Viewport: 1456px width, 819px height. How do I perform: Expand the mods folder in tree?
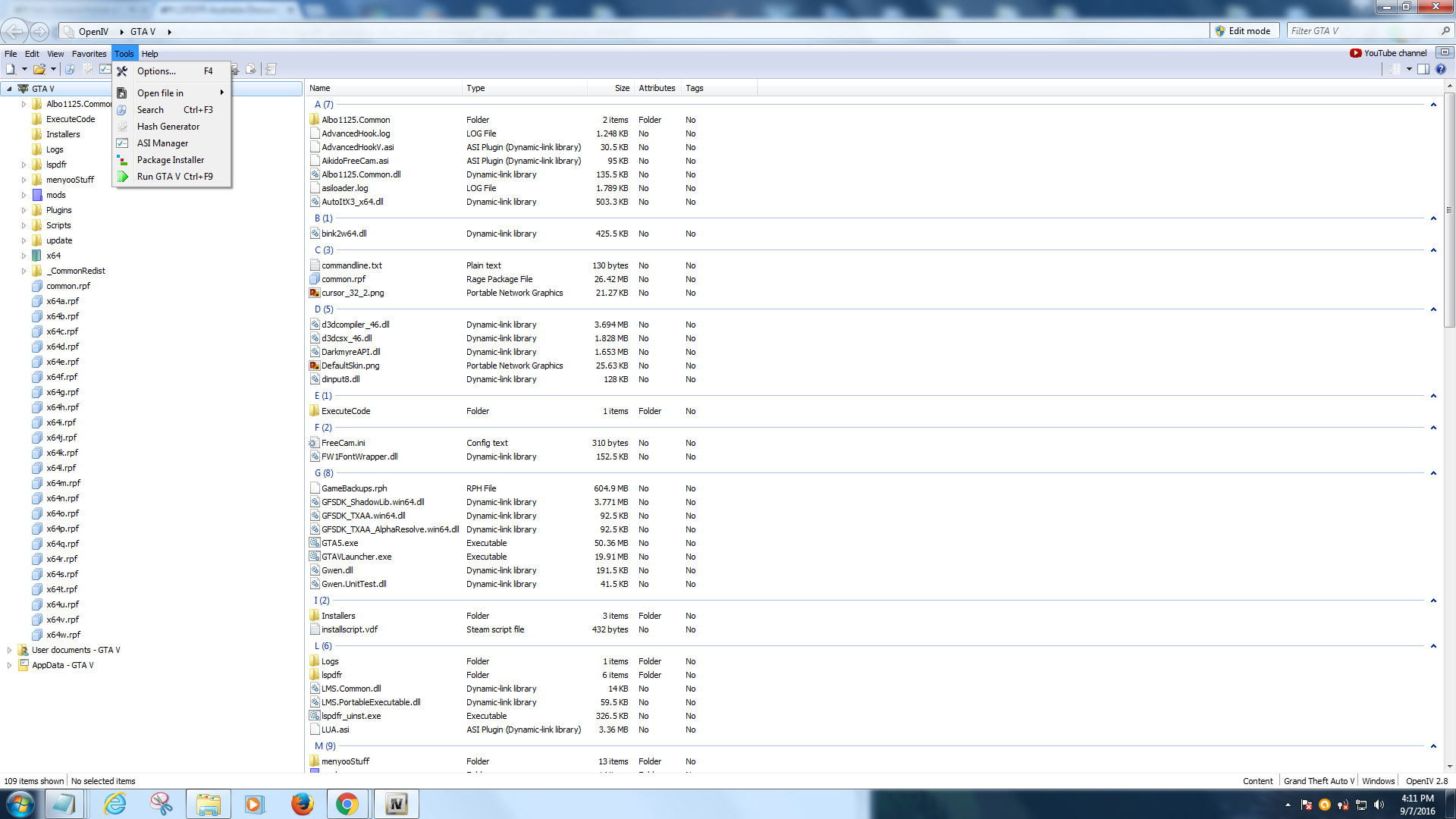coord(24,195)
